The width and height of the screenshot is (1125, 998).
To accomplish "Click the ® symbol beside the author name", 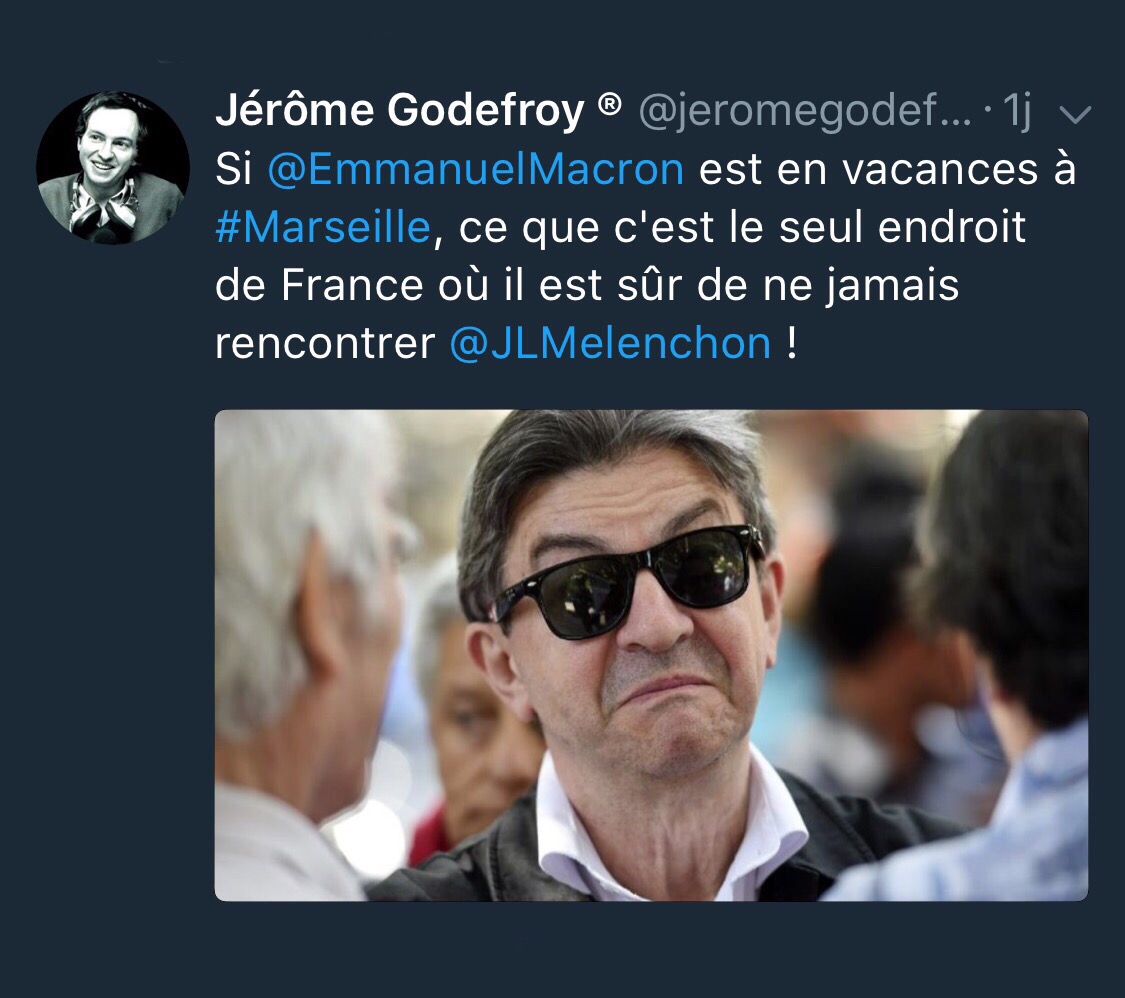I will pos(609,105).
